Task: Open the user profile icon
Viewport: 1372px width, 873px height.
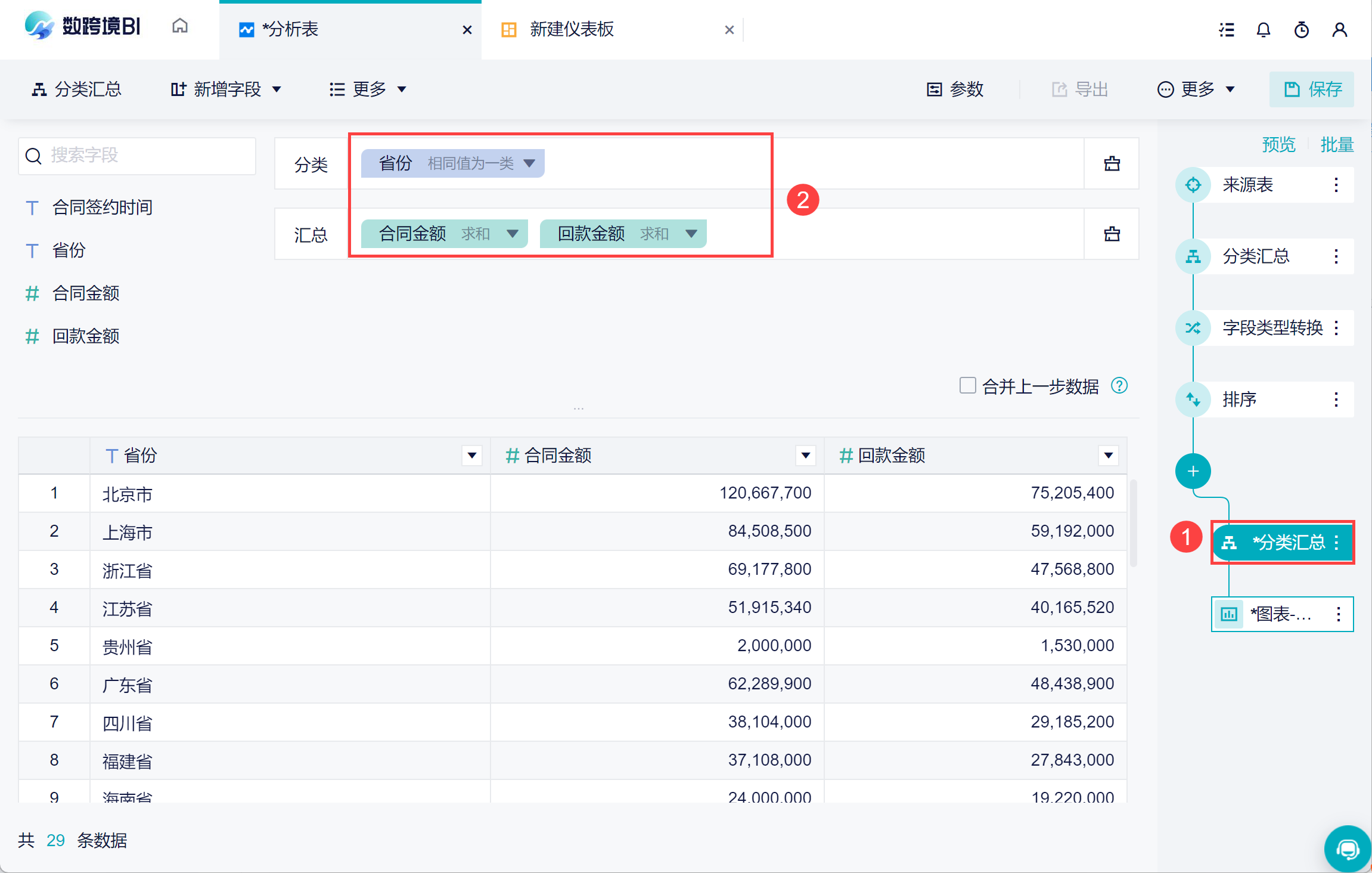Action: point(1339,30)
